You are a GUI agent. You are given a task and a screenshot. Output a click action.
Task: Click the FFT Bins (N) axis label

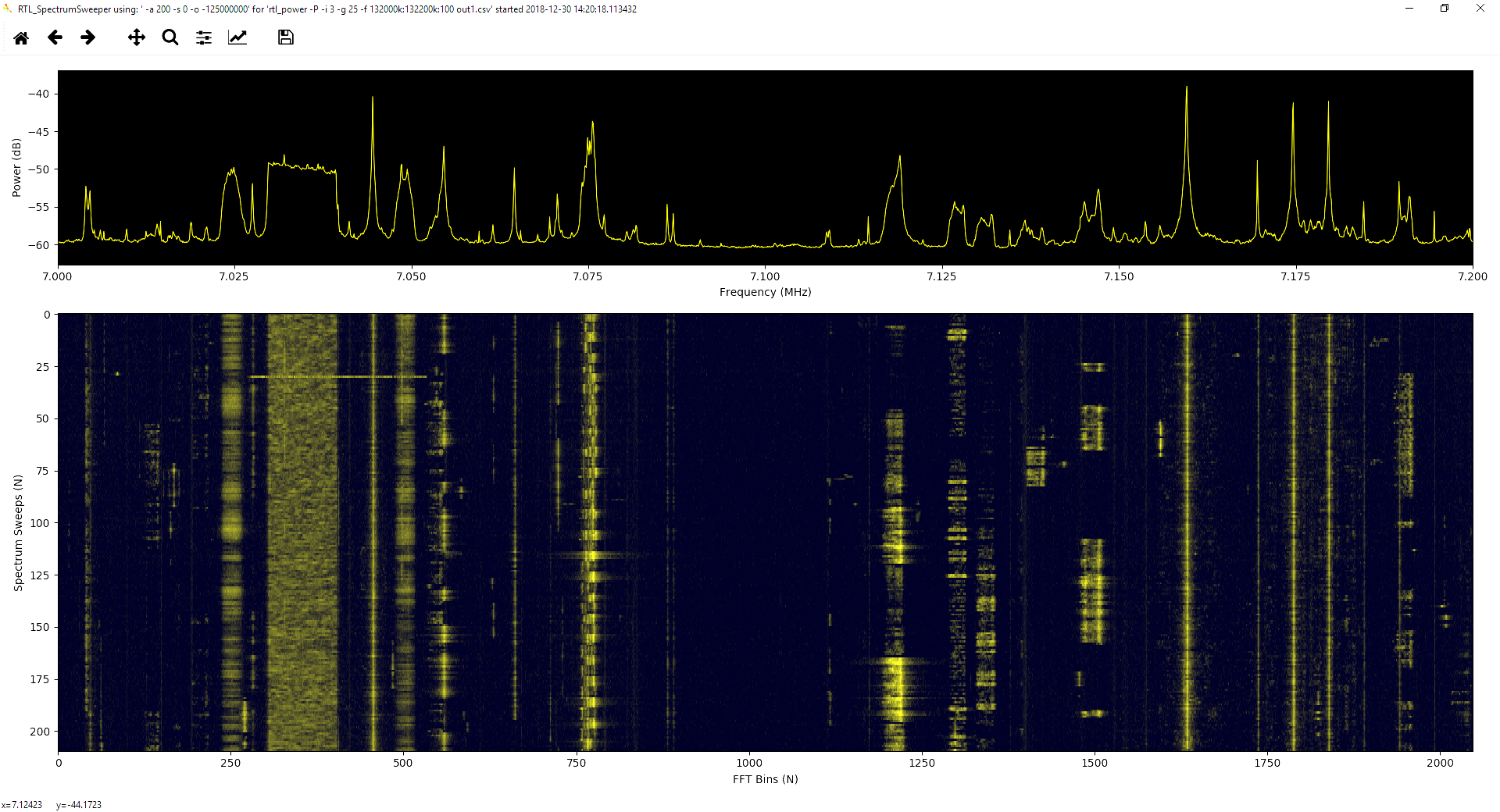click(x=765, y=778)
